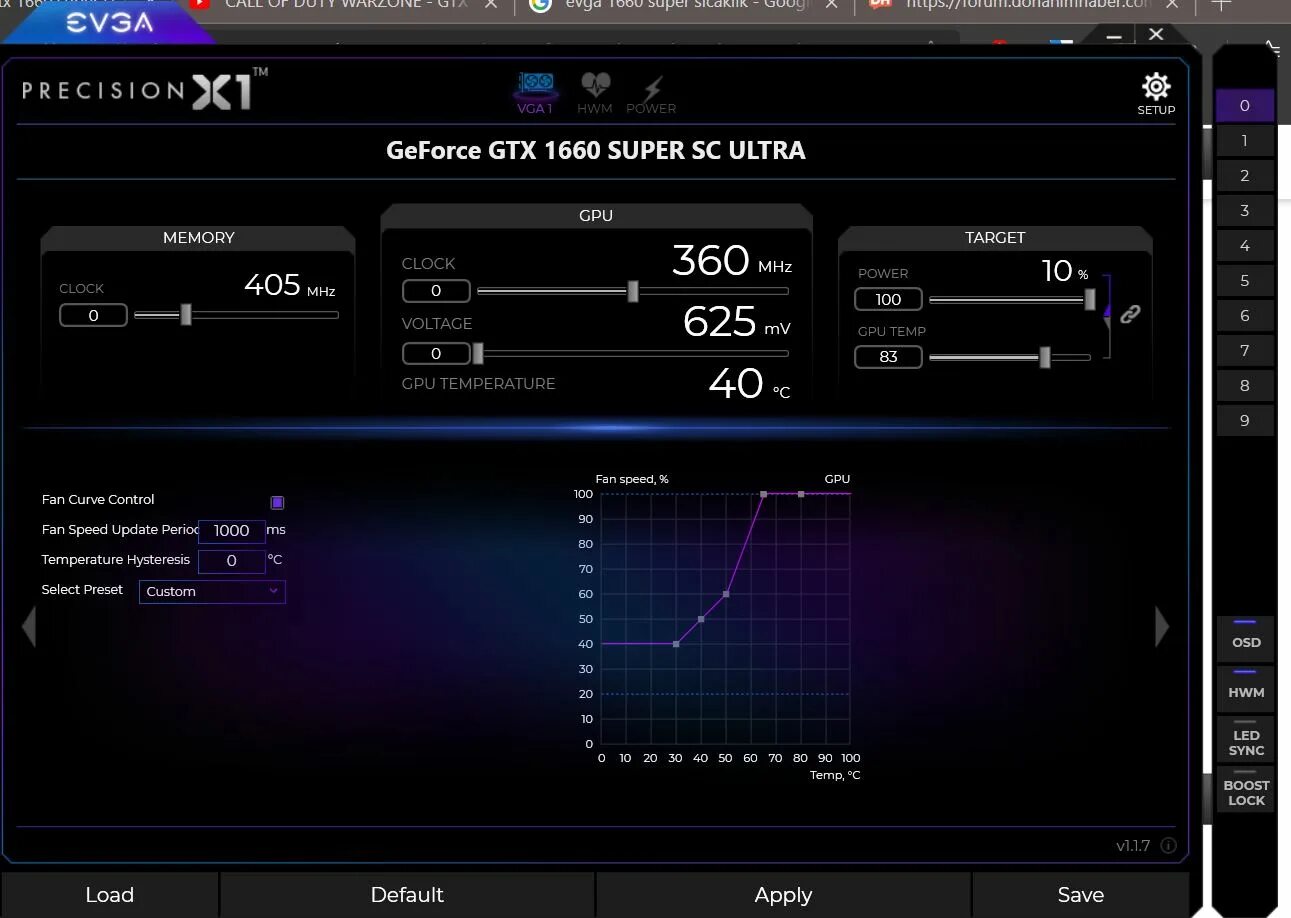Click the fan curve point at 50°C

coord(726,594)
